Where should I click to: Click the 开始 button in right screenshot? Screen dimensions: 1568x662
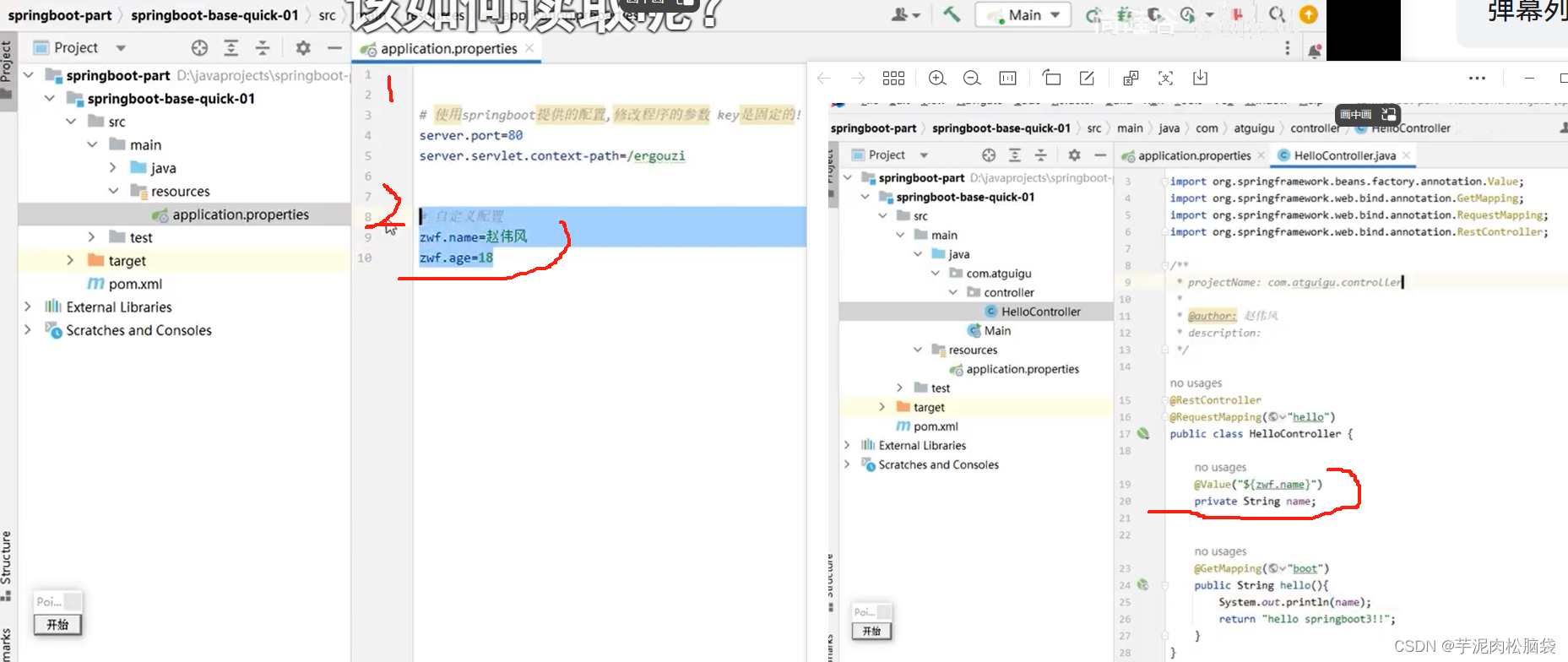click(871, 631)
